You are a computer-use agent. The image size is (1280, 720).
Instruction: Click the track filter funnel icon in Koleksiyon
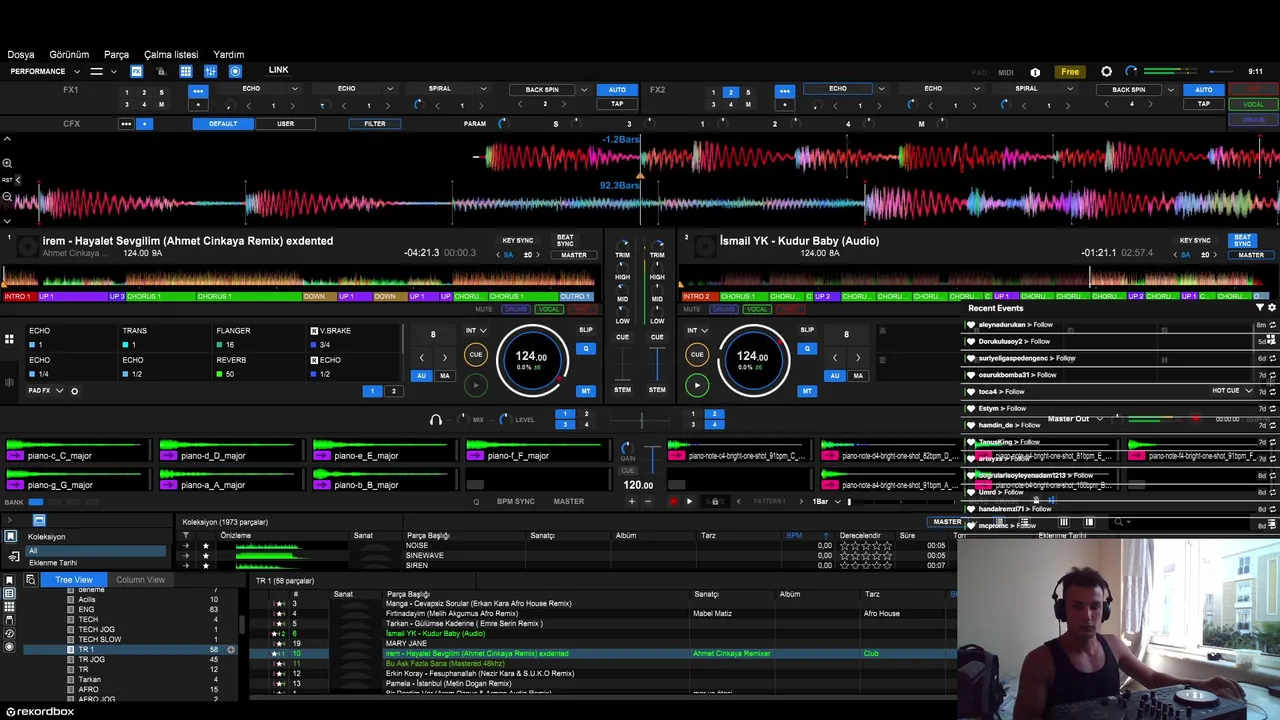click(x=185, y=536)
